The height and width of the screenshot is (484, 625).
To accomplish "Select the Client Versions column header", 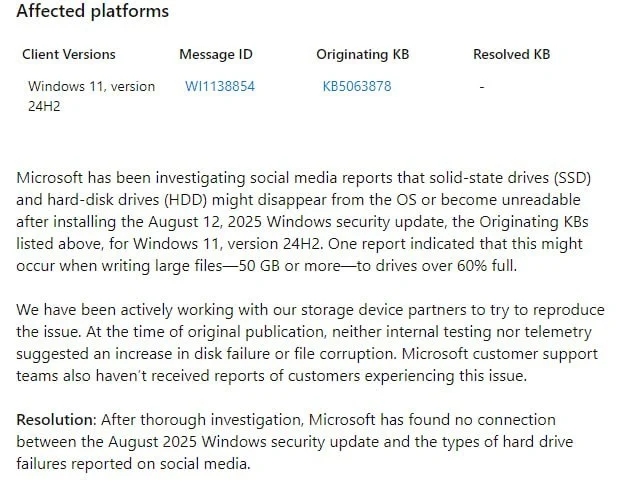I will coord(69,54).
